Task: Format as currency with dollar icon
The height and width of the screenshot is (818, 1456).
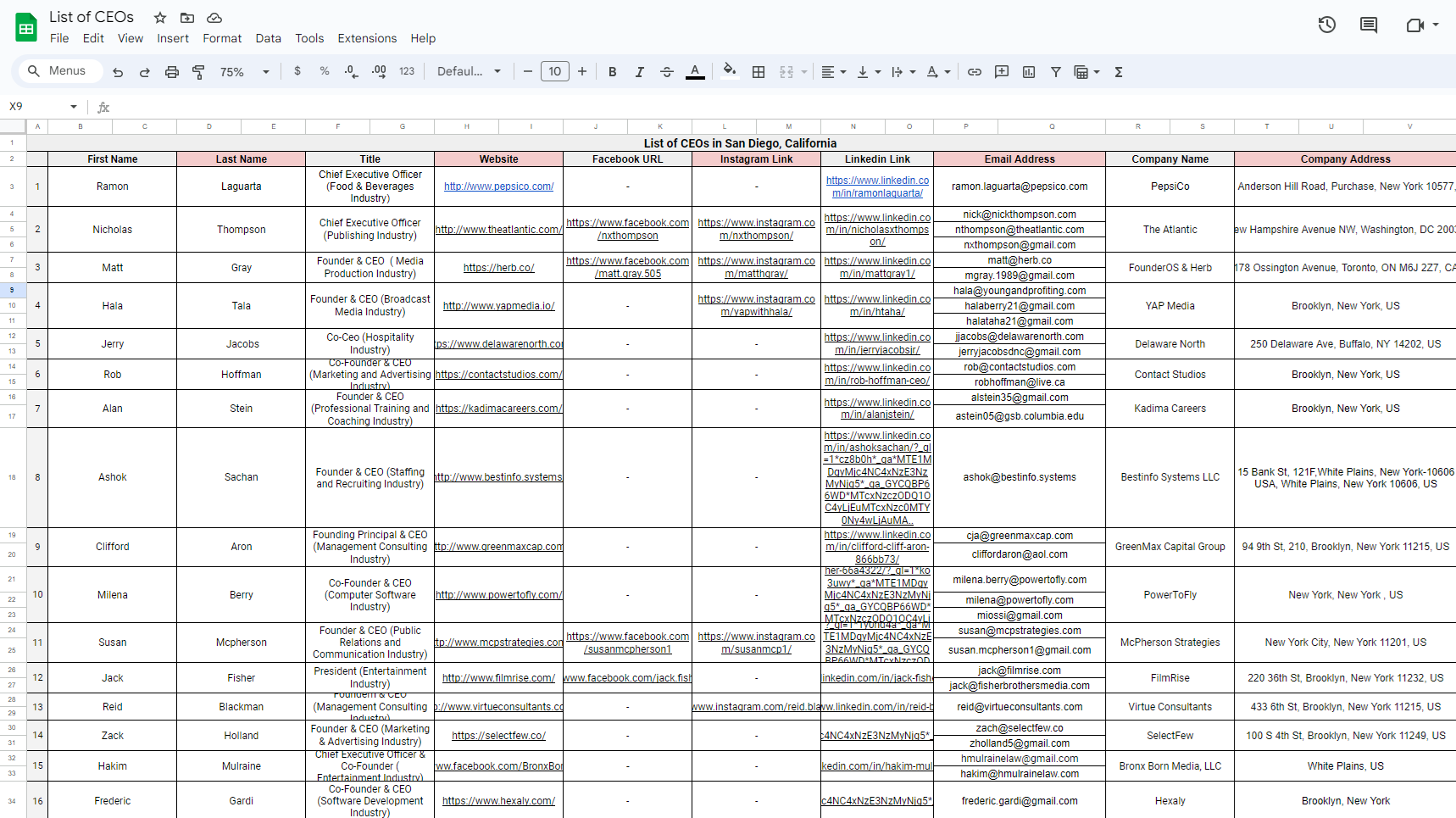Action: (297, 71)
